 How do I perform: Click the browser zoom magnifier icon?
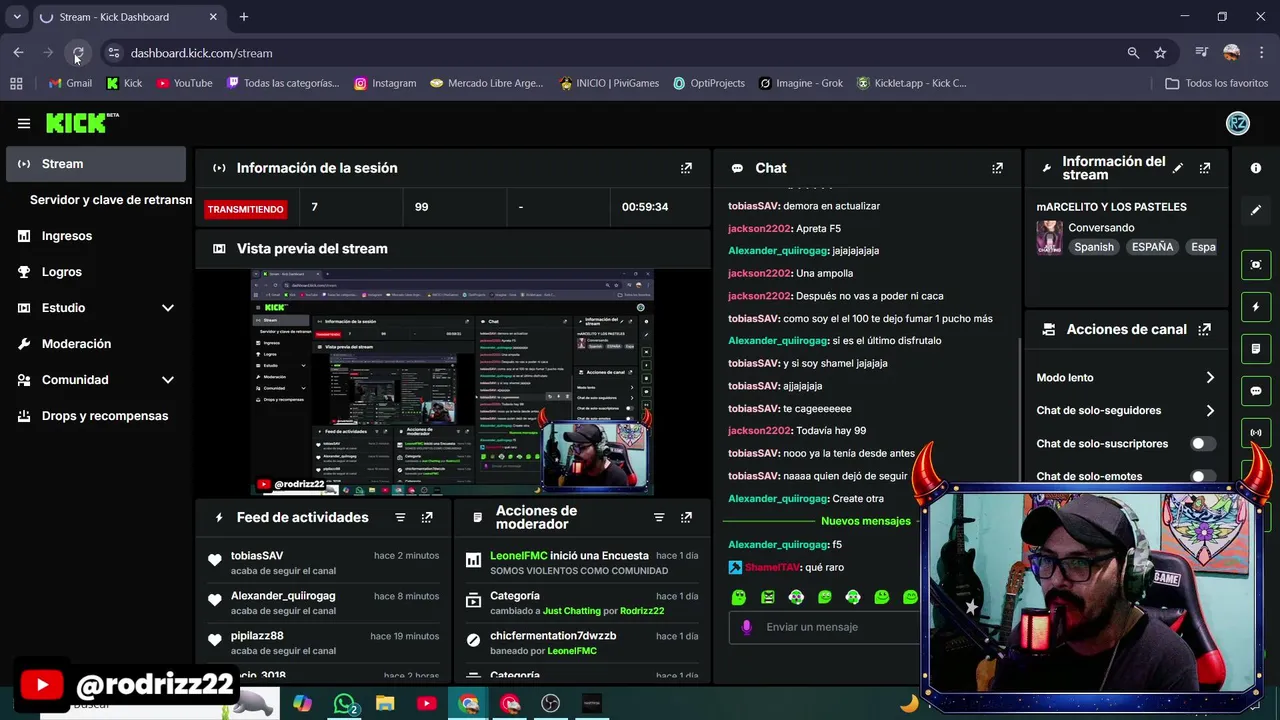coord(1133,53)
